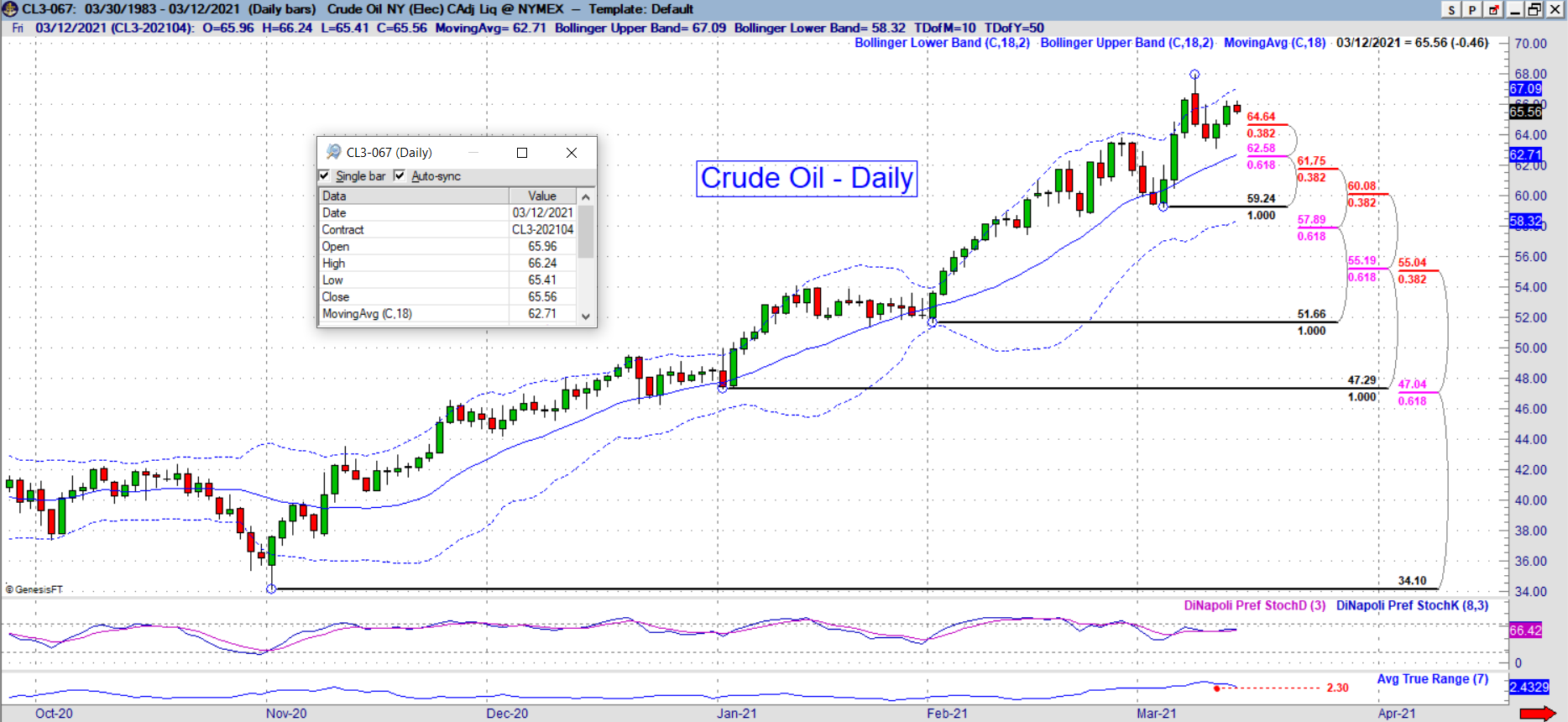Click the CL3-202104 contract value cell
Viewport: 1568px width, 722px height.
[x=542, y=229]
